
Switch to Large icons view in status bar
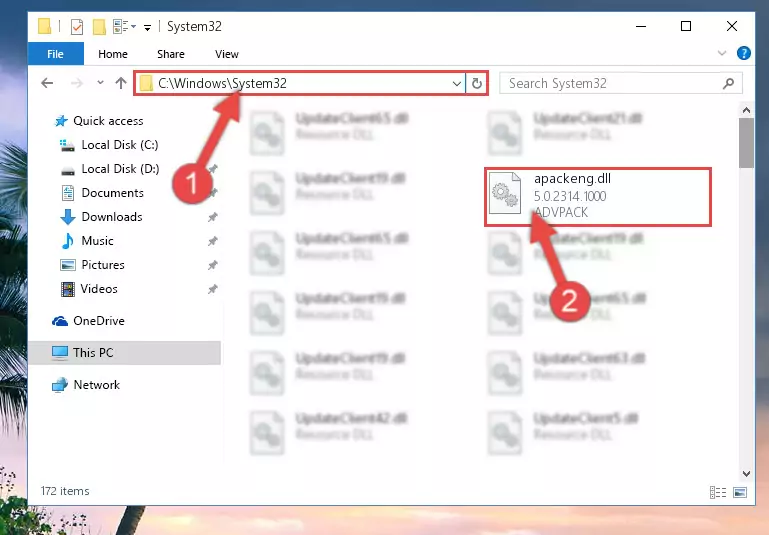(740, 492)
